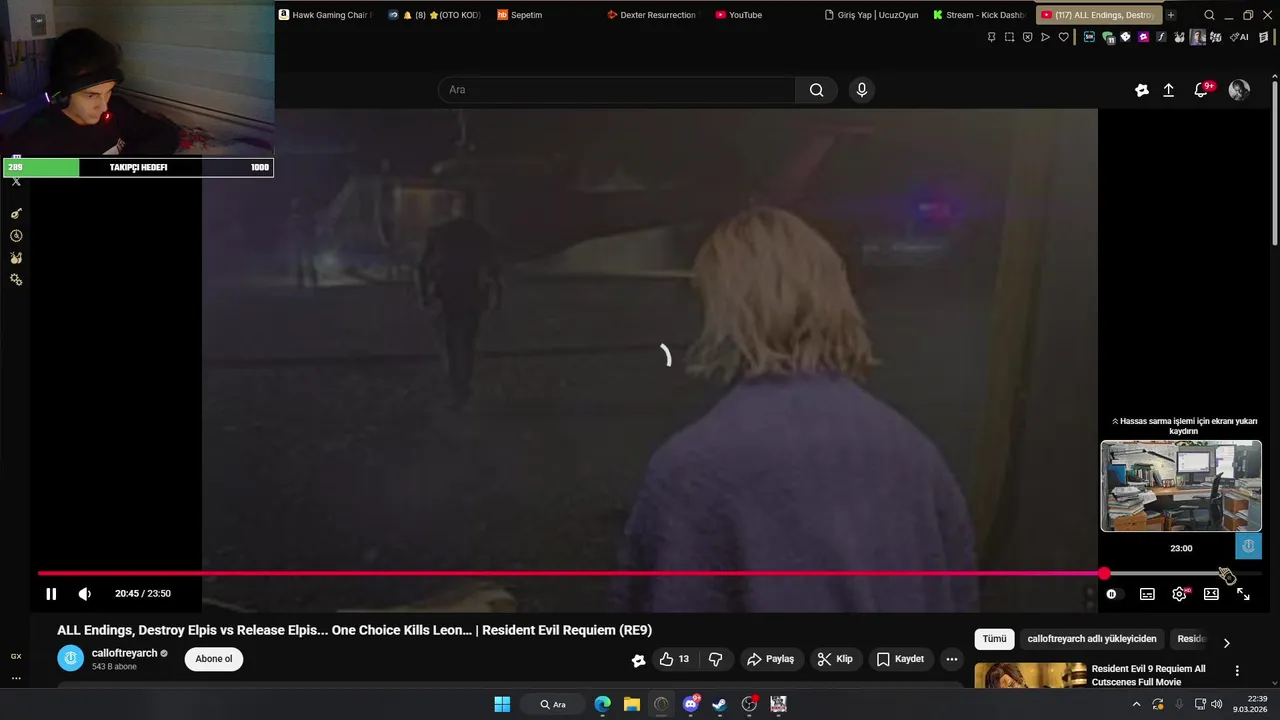Click the heart bookmark icon in toolbar
Image resolution: width=1280 pixels, height=720 pixels.
point(1063,37)
